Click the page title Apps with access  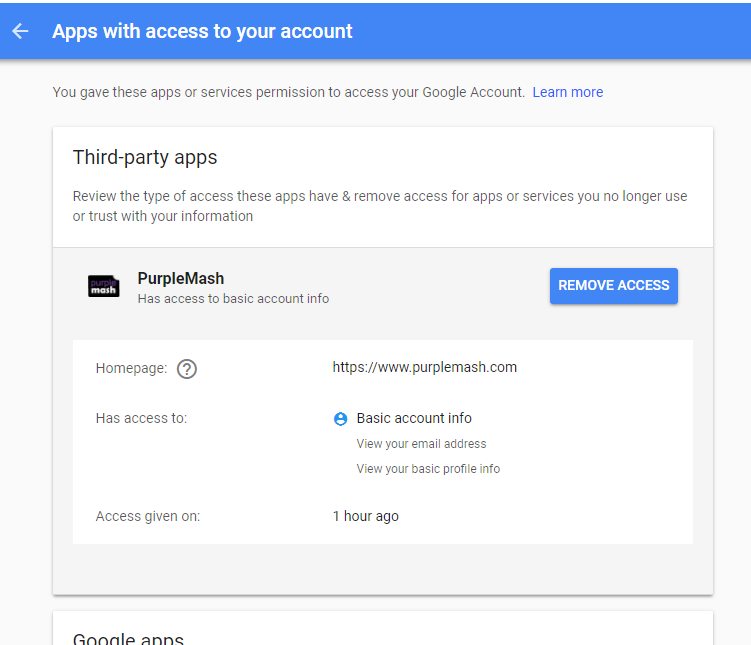click(202, 31)
